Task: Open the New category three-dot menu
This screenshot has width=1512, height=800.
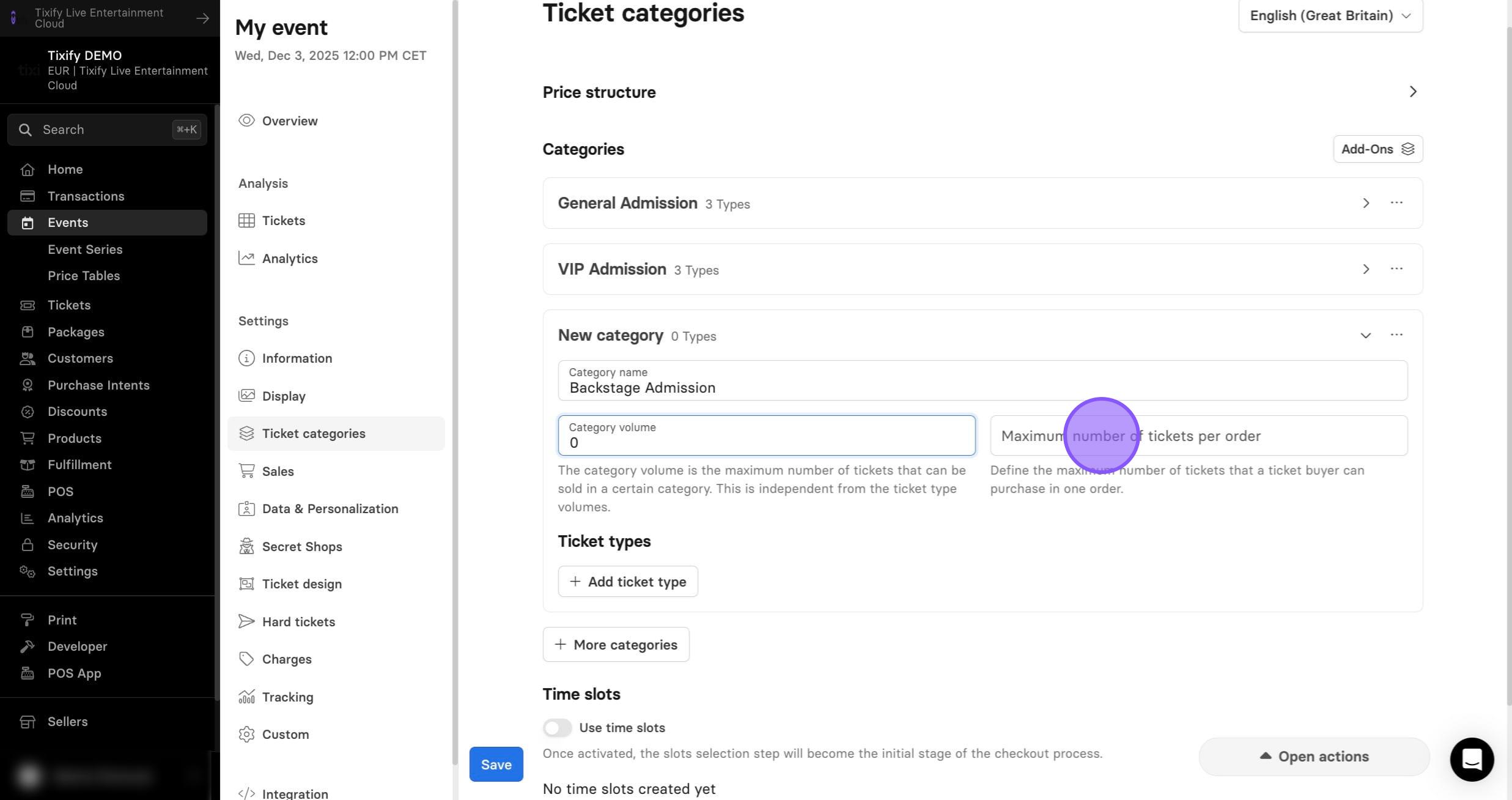Action: point(1396,335)
